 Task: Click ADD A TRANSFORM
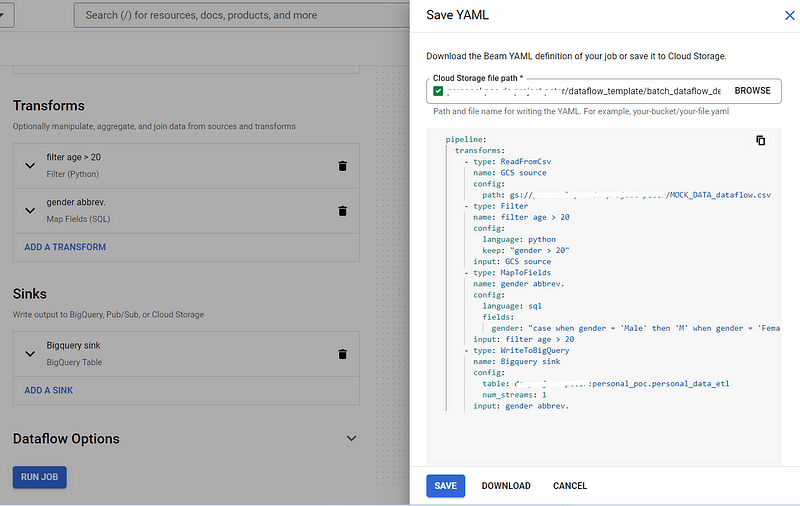pos(65,247)
